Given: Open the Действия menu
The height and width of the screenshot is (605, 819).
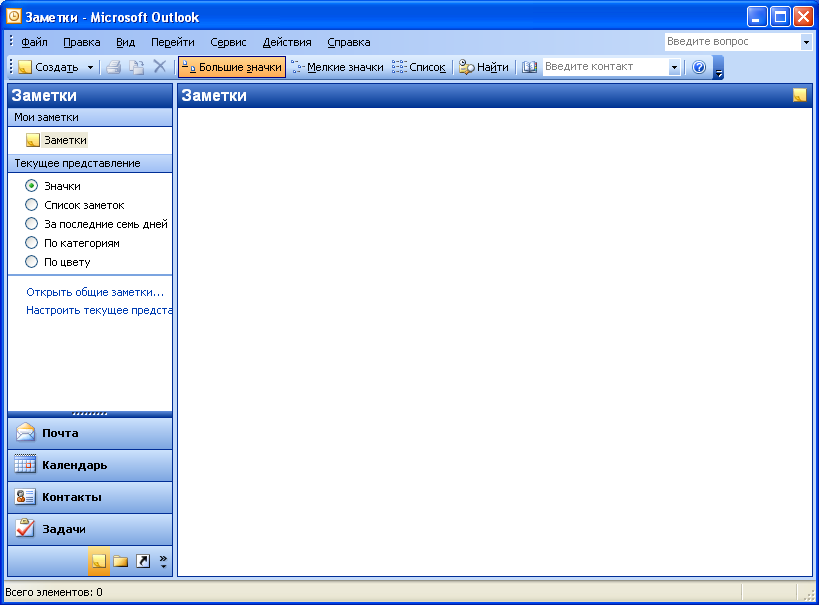Looking at the screenshot, I should pos(287,42).
